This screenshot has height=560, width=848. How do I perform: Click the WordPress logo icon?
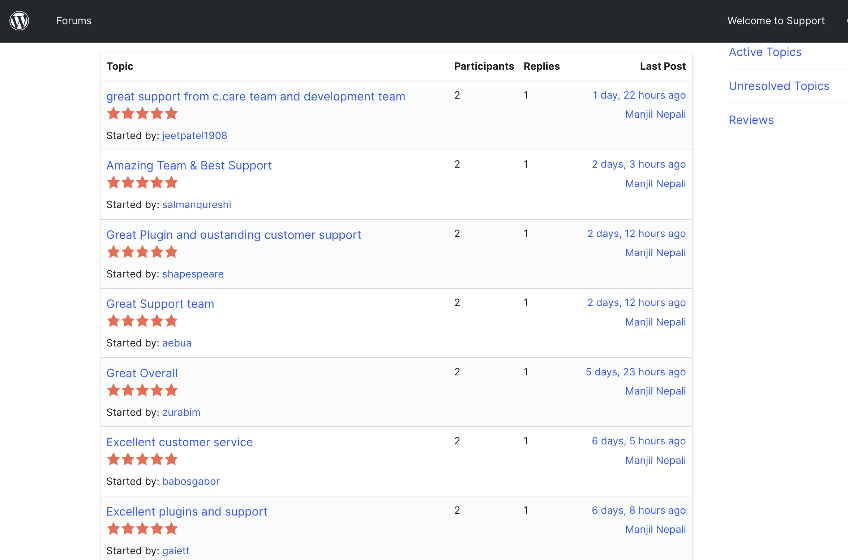pos(19,21)
